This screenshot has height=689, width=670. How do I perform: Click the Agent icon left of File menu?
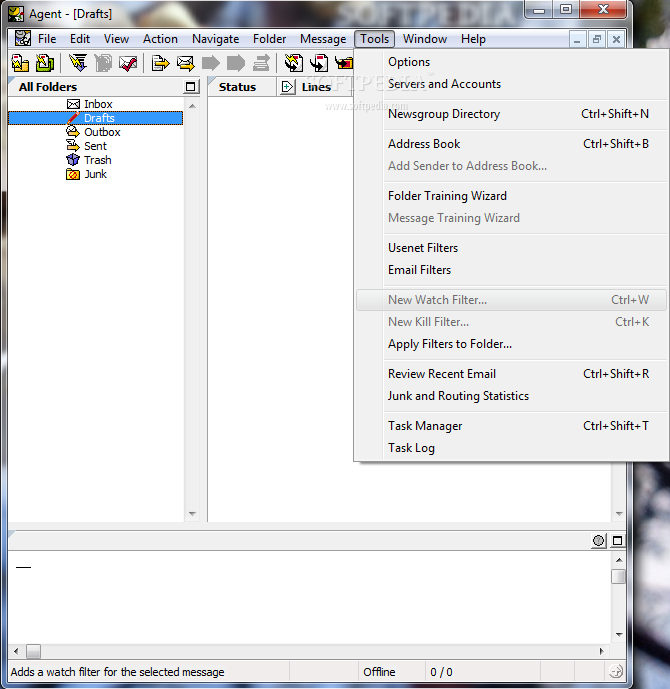tap(23, 39)
